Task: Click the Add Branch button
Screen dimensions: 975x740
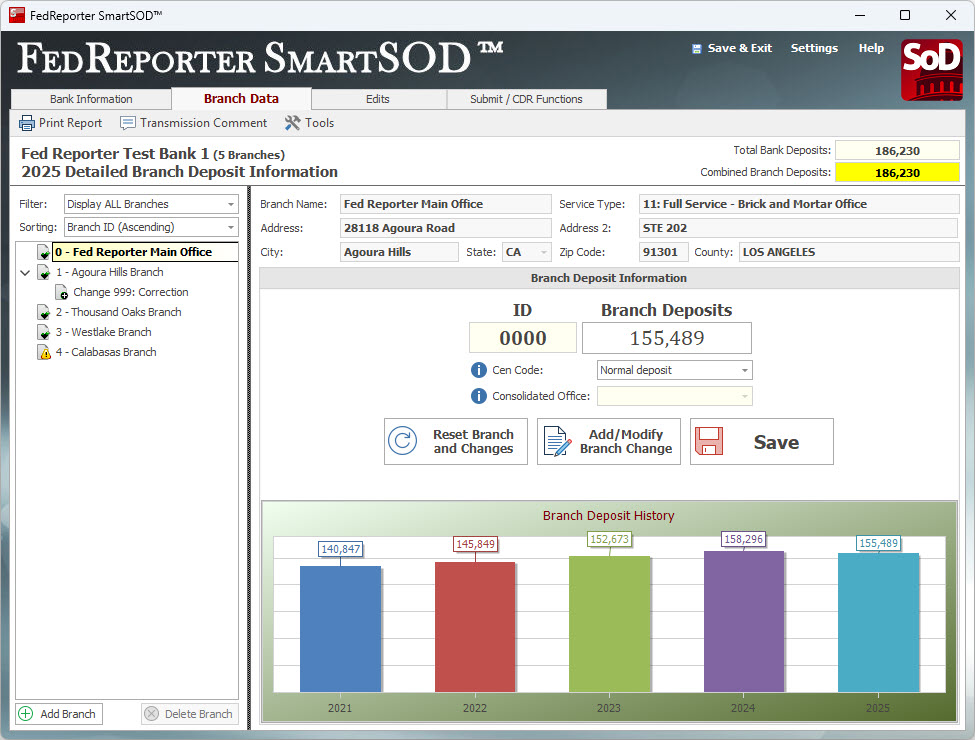Action: click(59, 713)
